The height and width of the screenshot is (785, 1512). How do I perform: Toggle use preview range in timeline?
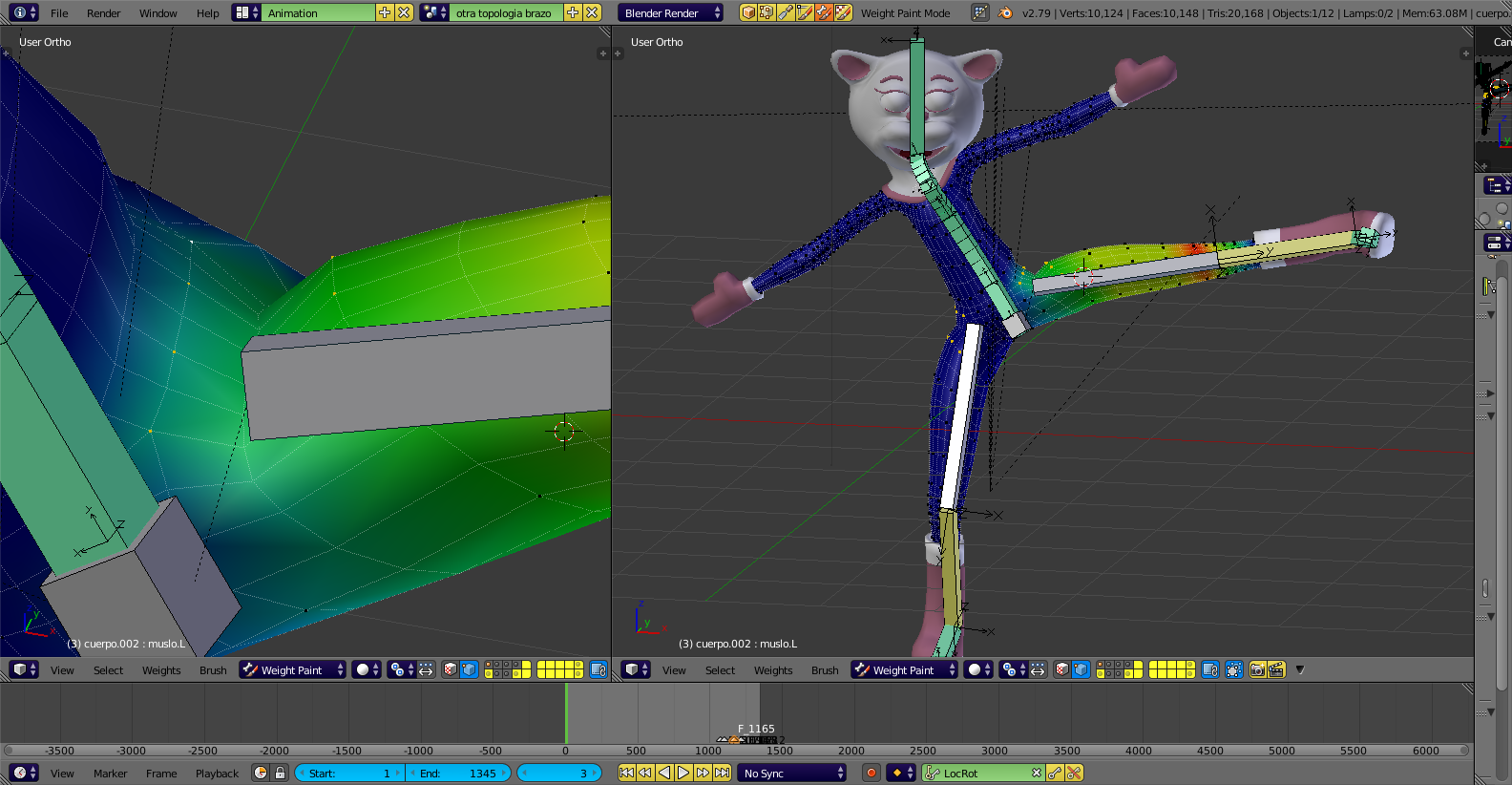click(261, 773)
